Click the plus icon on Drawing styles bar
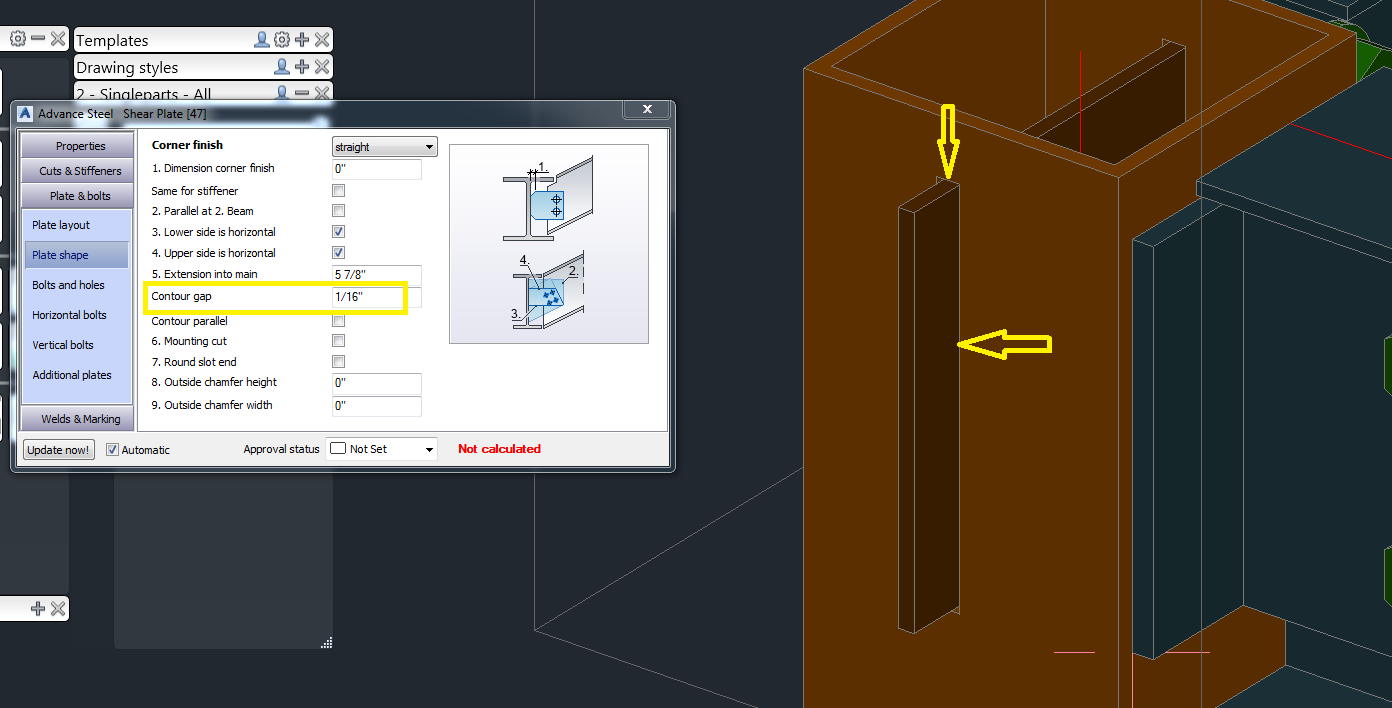The image size is (1392, 708). [302, 67]
